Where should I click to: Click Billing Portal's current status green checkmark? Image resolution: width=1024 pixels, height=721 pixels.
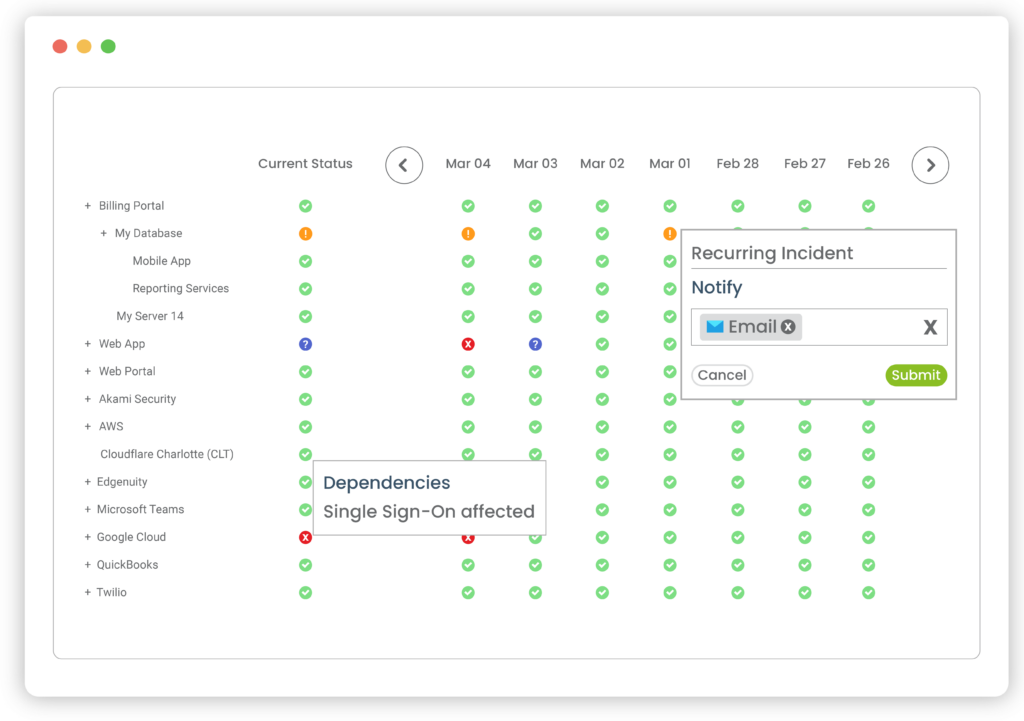tap(305, 205)
